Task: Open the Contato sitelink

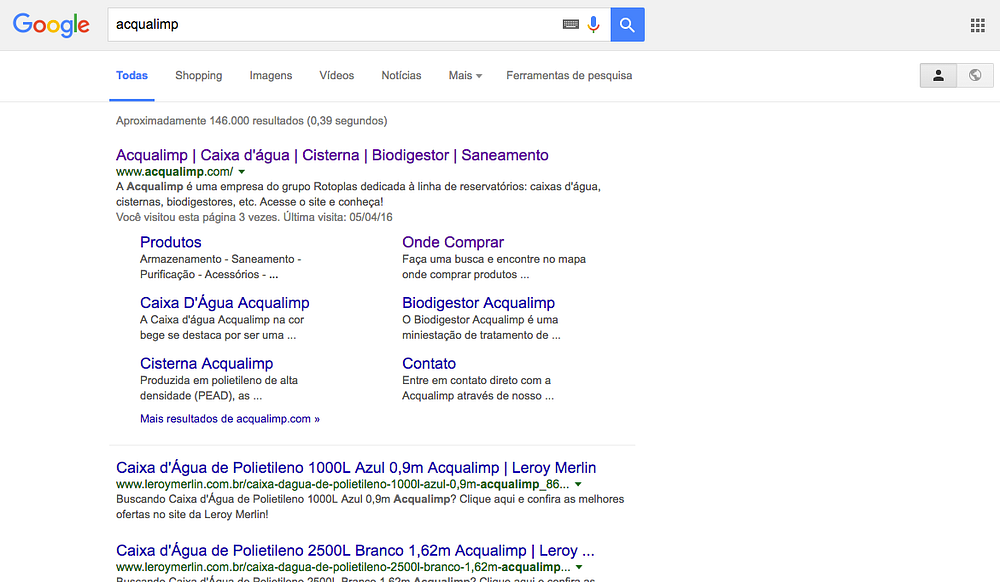Action: (x=429, y=363)
